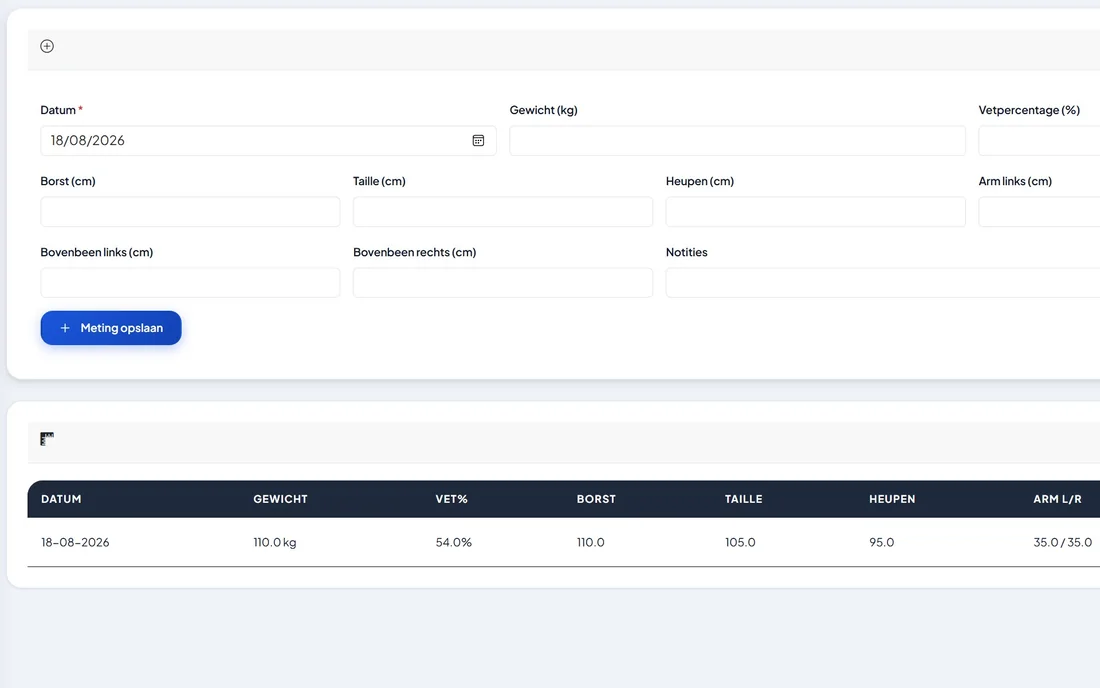
Task: Click the Gewicht (kg) input field
Action: pos(737,141)
